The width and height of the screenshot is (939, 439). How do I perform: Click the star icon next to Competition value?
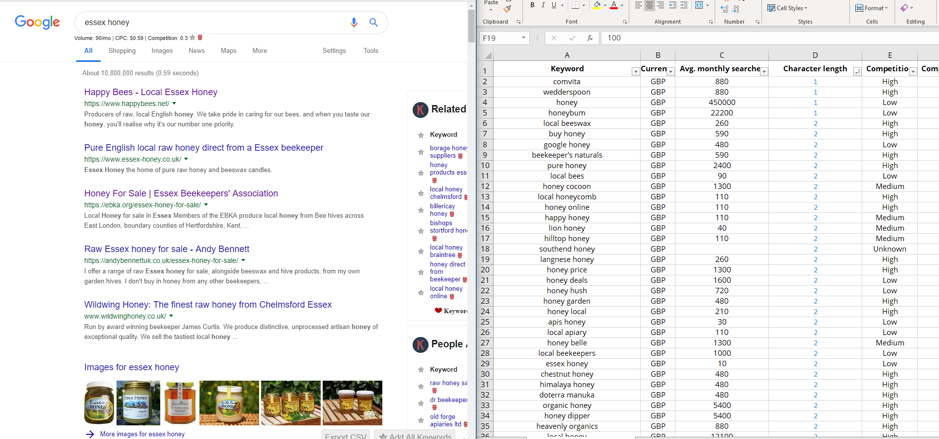coord(193,37)
